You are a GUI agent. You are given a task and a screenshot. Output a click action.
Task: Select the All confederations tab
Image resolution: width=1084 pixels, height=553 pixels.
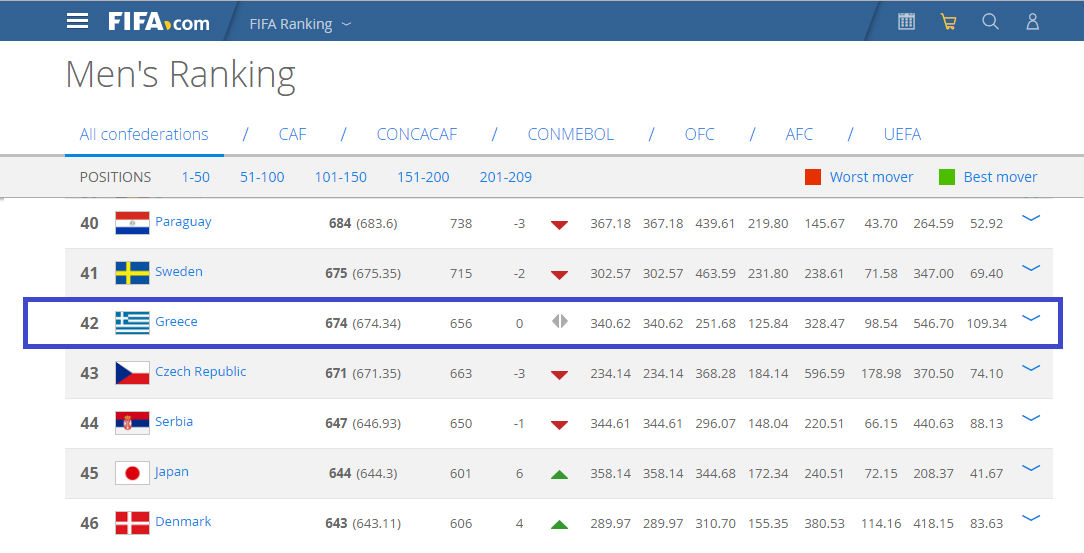(x=144, y=134)
